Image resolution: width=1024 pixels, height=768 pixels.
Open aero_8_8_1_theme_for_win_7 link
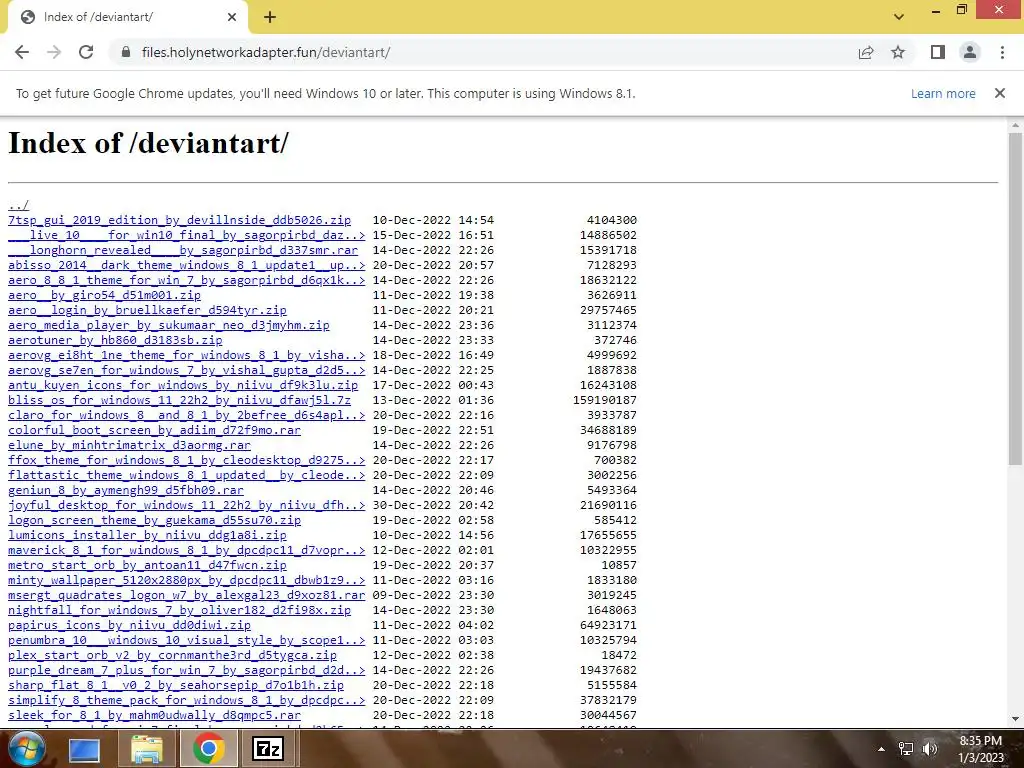(187, 280)
